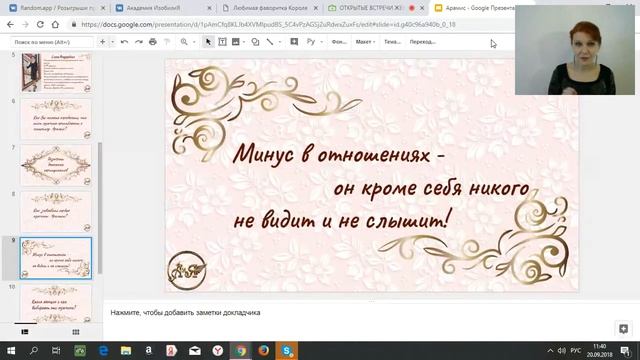640x360 pixels.
Task: Select the paint format tool
Action: tap(167, 42)
